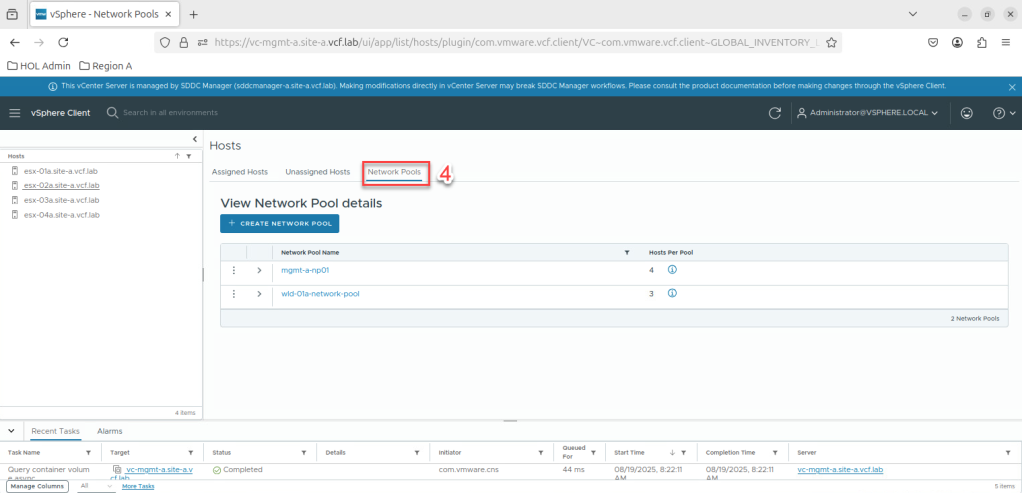Filter the Task Name column
The height and width of the screenshot is (493, 1022).
pyautogui.click(x=88, y=453)
